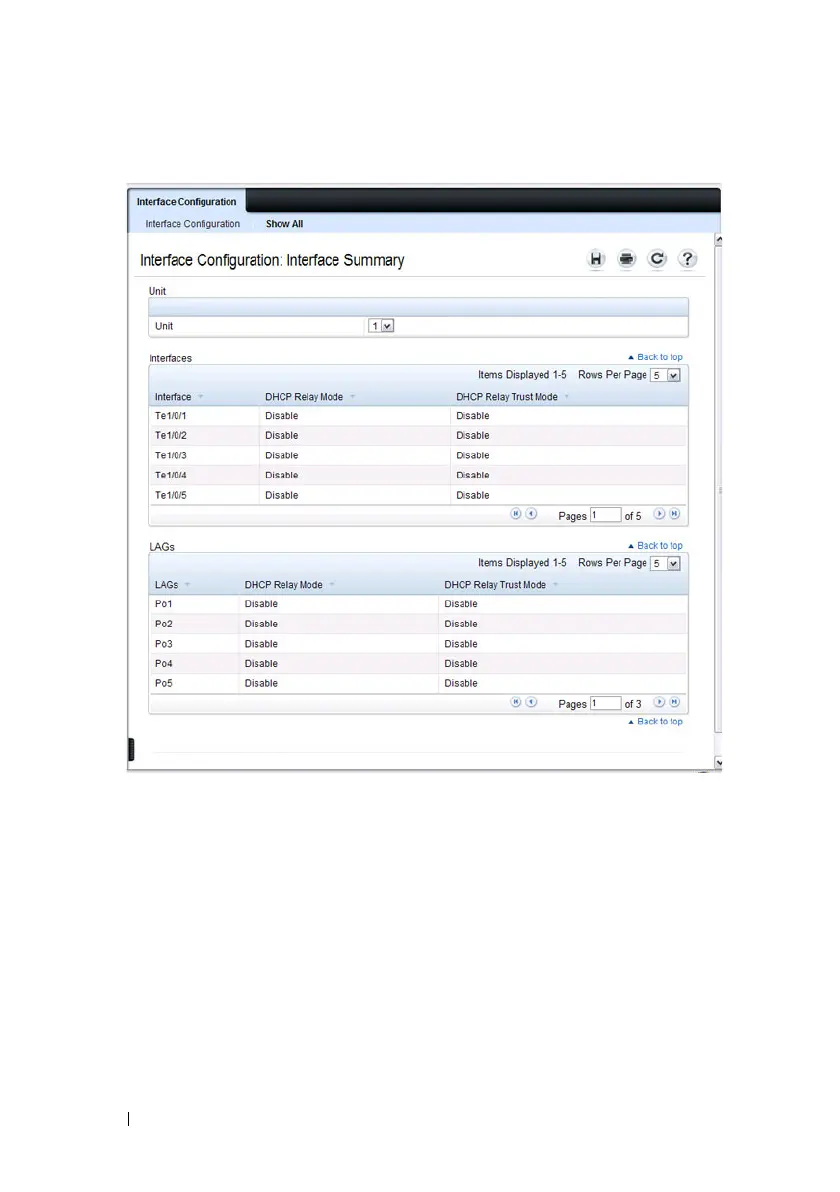Select the Po4 LAG row
Viewport: 840px width, 1192px height.
(x=418, y=664)
